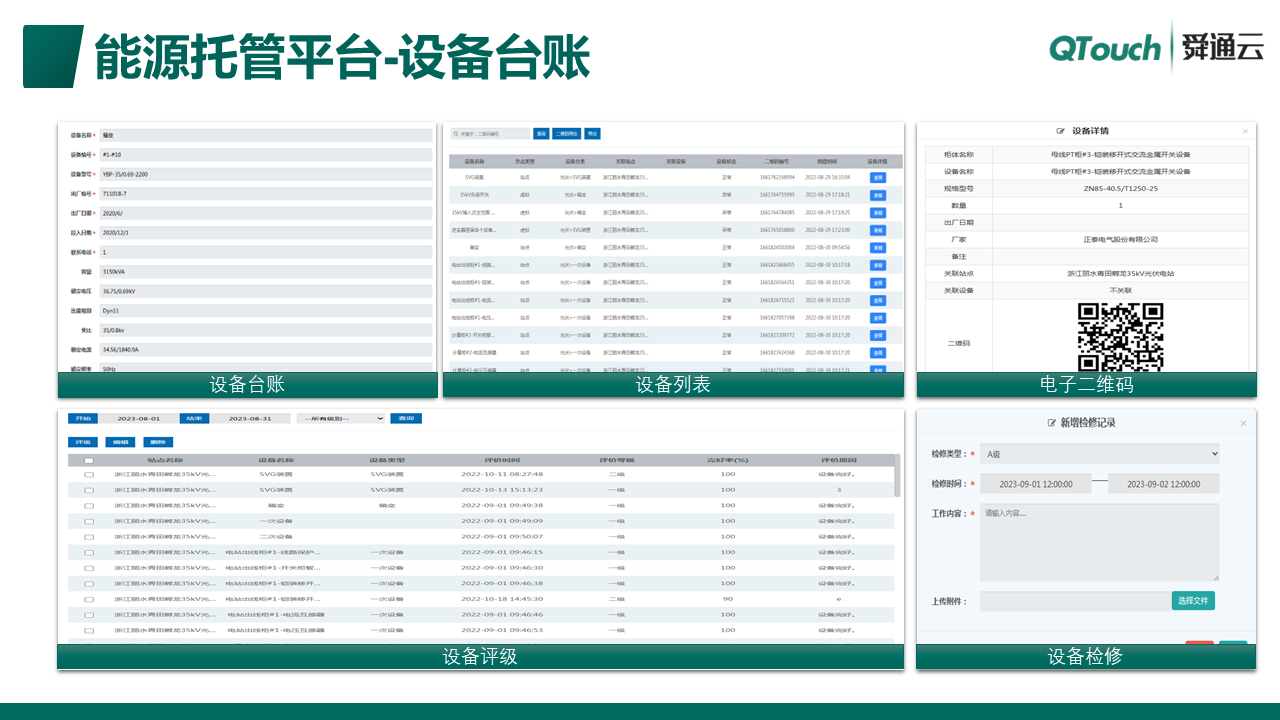This screenshot has width=1280, height=720.
Task: Click the search magnifier icon in 设备列表
Action: [454, 133]
